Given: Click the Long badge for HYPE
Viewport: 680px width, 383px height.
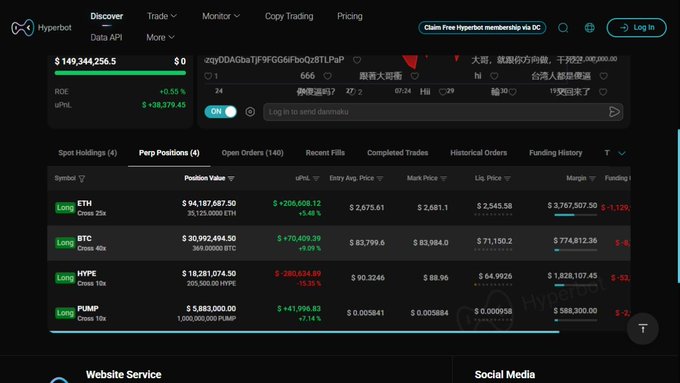Looking at the screenshot, I should [65, 278].
